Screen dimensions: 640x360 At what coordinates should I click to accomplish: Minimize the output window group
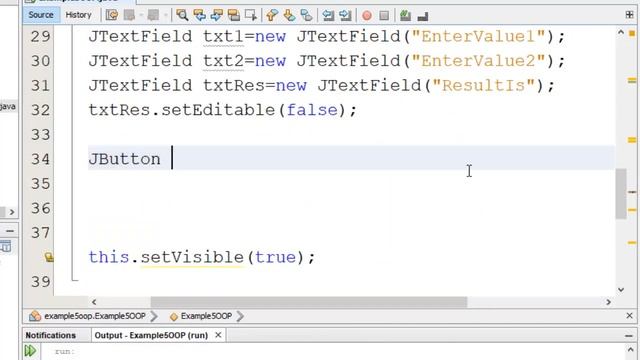[x=629, y=336]
